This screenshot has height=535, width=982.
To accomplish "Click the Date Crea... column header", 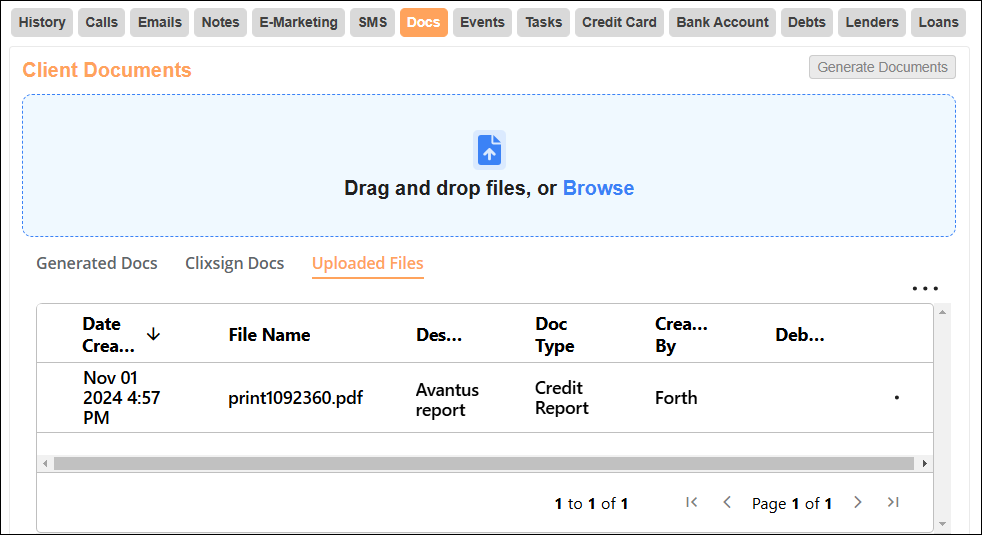I will tap(108, 335).
